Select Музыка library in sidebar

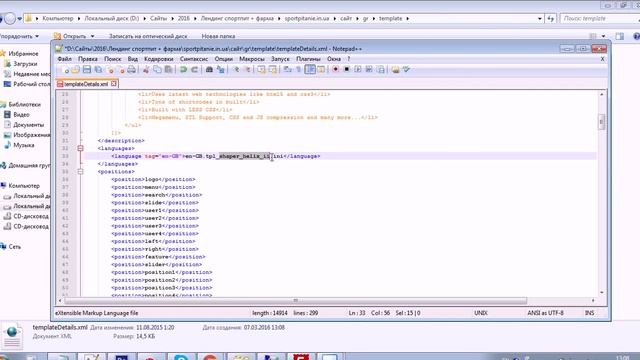(24, 145)
